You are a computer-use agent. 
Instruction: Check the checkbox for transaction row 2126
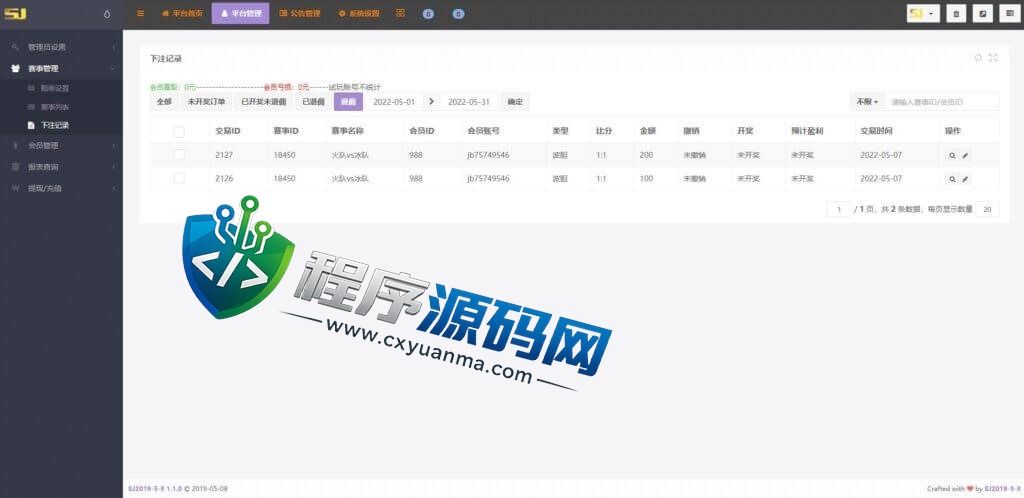click(179, 178)
